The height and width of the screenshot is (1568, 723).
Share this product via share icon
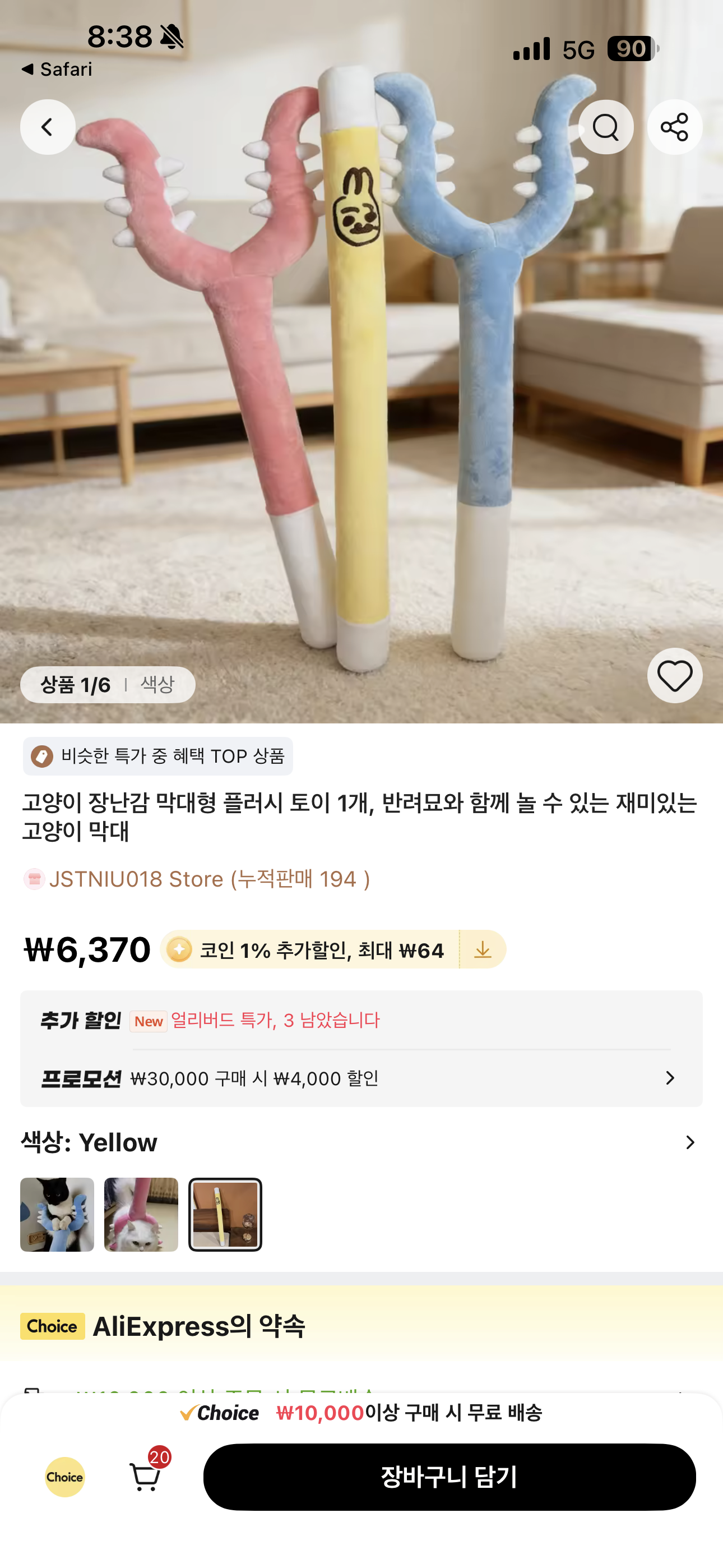click(x=674, y=127)
